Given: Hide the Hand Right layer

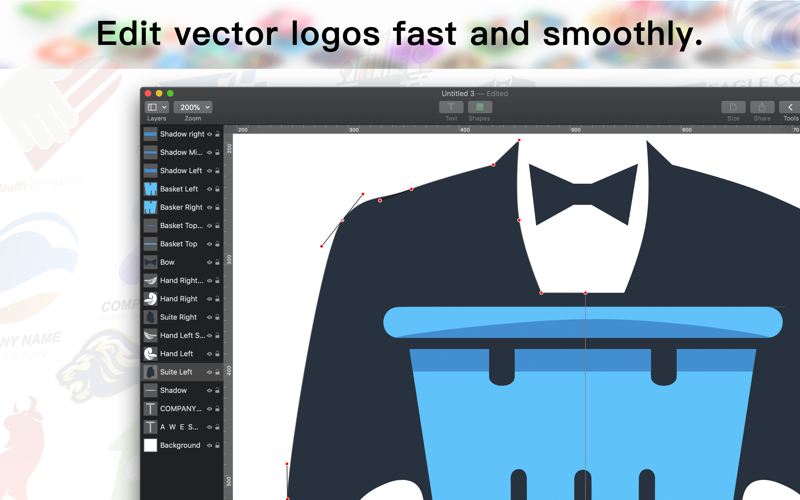Looking at the screenshot, I should (x=209, y=299).
